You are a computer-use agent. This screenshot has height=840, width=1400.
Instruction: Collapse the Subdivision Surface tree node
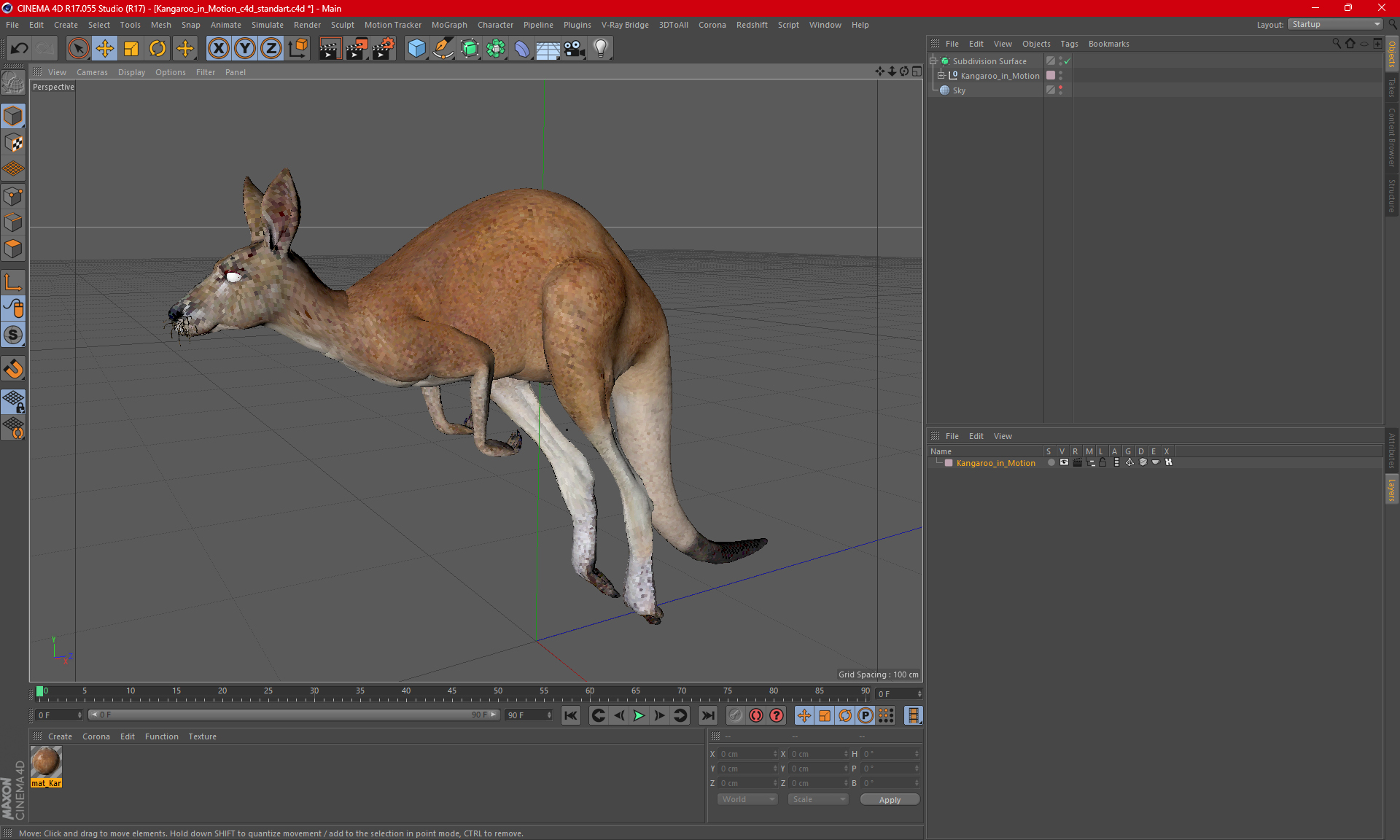tap(933, 61)
